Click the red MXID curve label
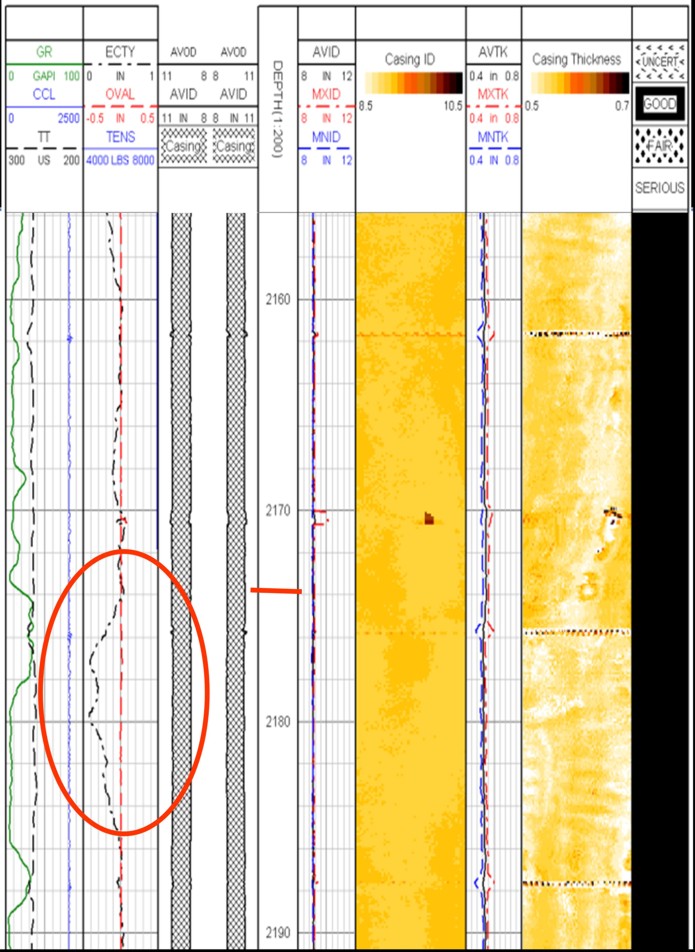 pos(327,93)
